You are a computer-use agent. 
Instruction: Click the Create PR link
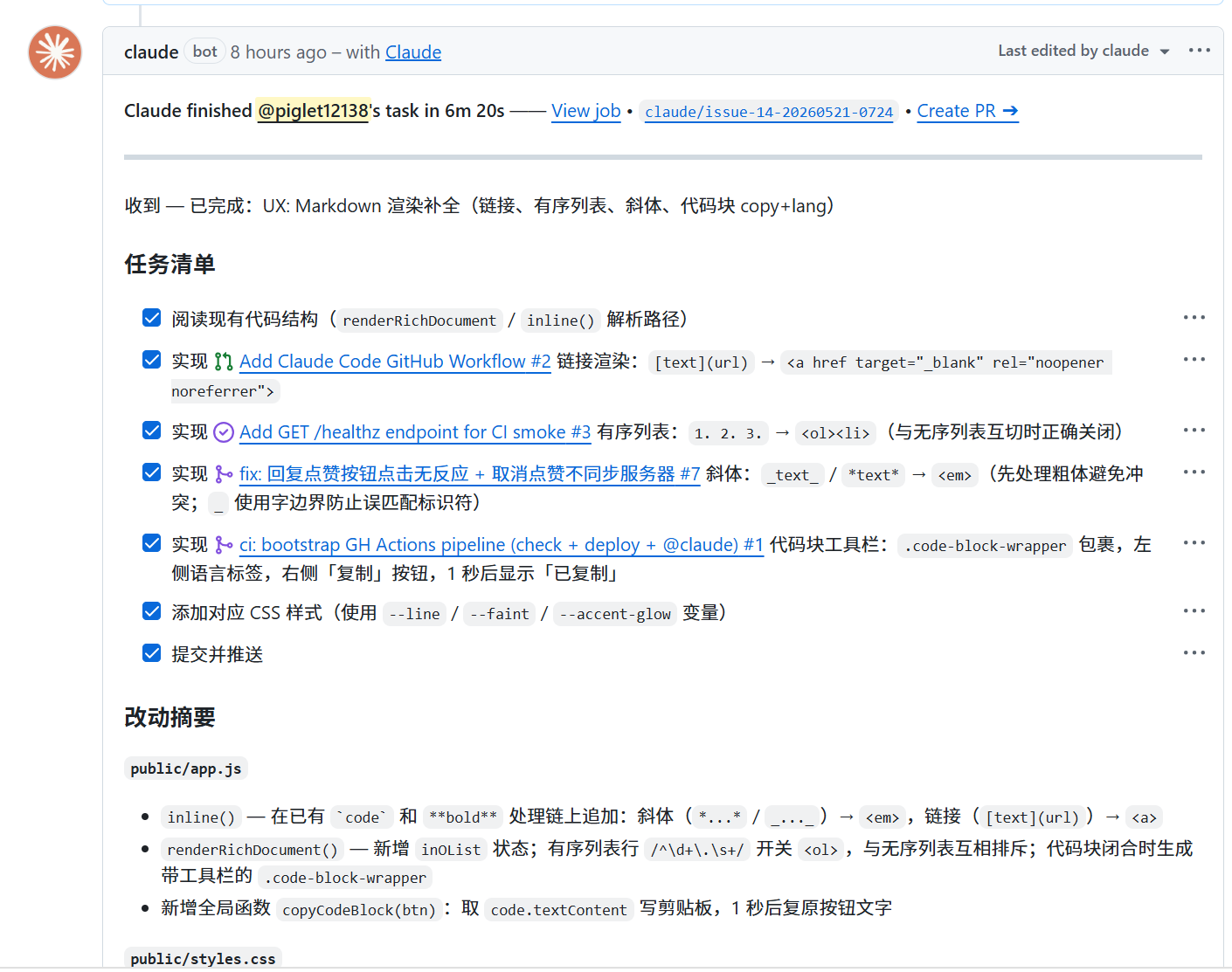coord(967,111)
